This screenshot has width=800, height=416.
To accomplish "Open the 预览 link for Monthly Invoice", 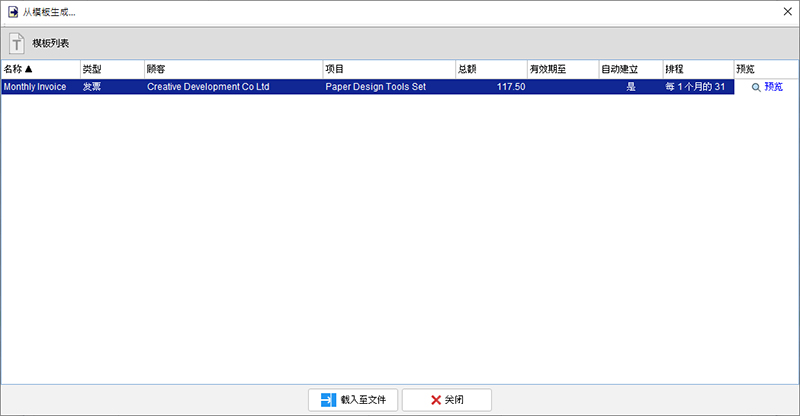I will [773, 87].
